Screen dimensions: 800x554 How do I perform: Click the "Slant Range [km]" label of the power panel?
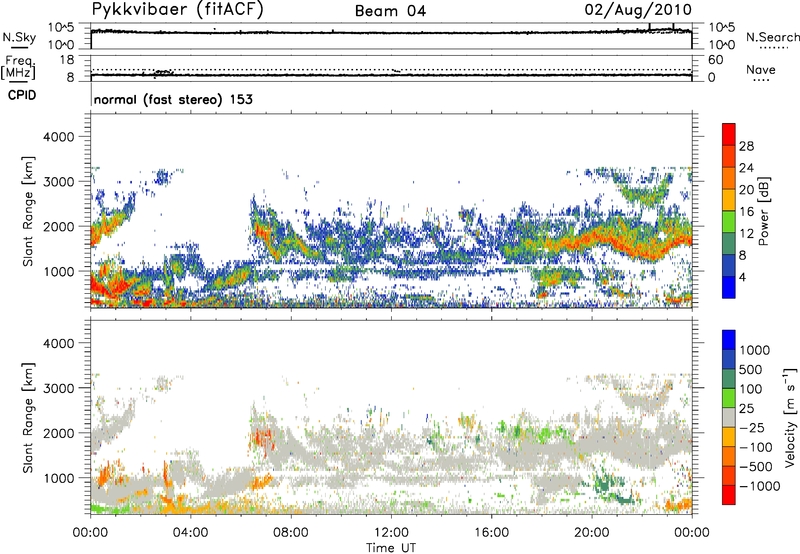[28, 211]
